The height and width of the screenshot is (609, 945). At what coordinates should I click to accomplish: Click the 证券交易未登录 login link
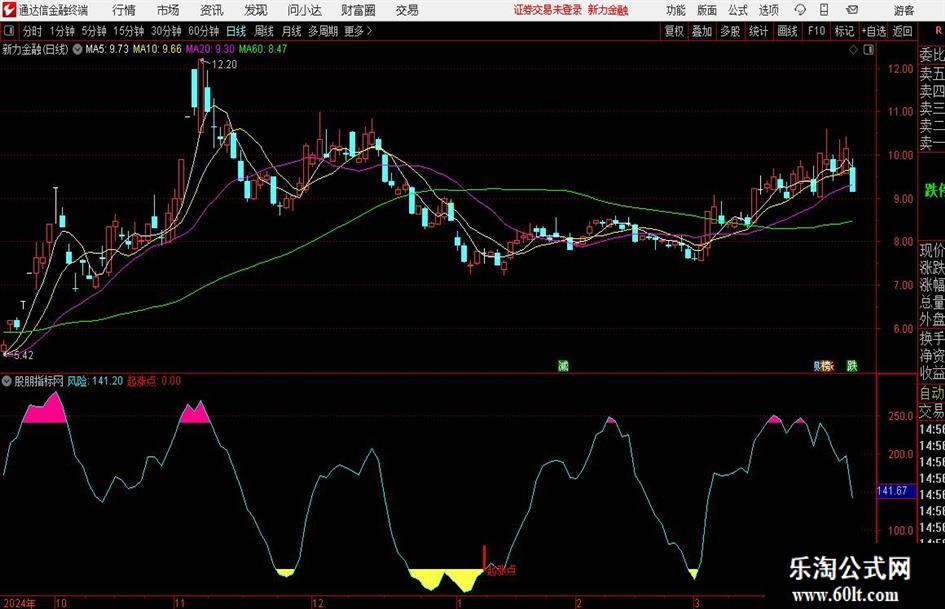pyautogui.click(x=548, y=10)
